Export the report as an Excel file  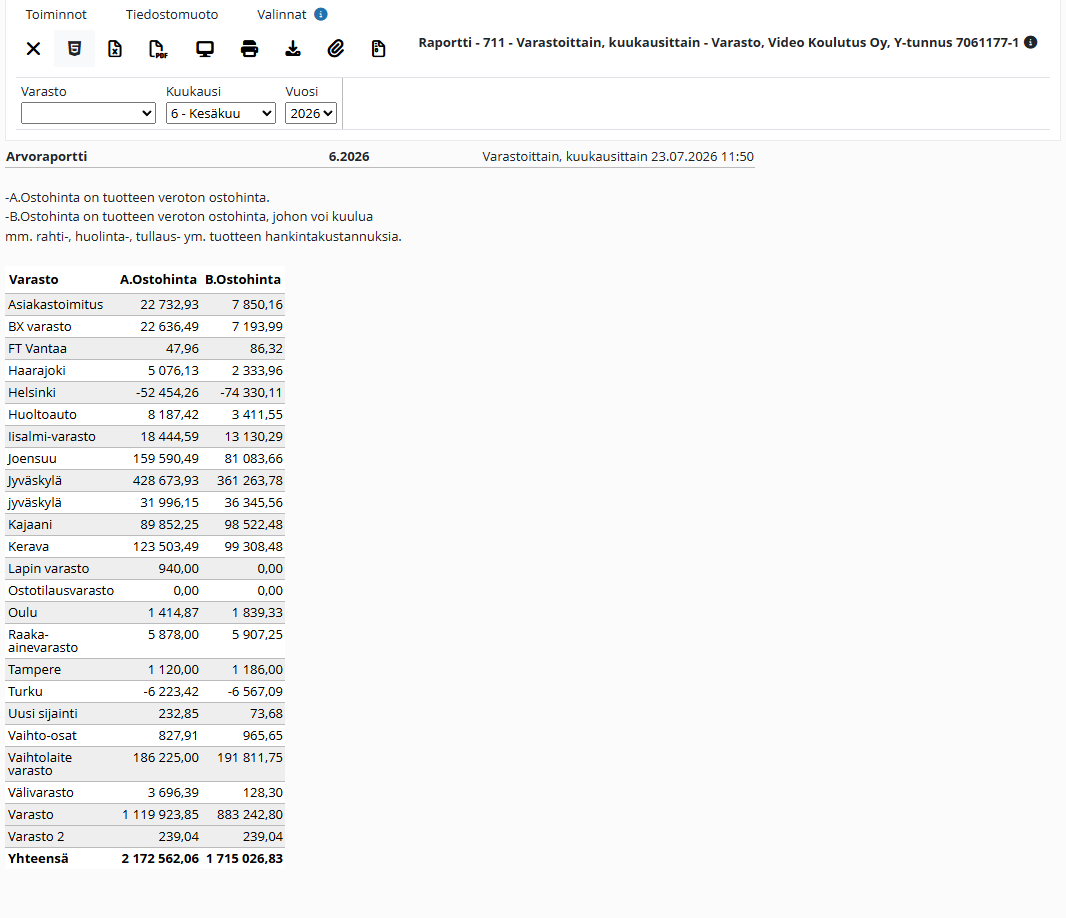(115, 48)
